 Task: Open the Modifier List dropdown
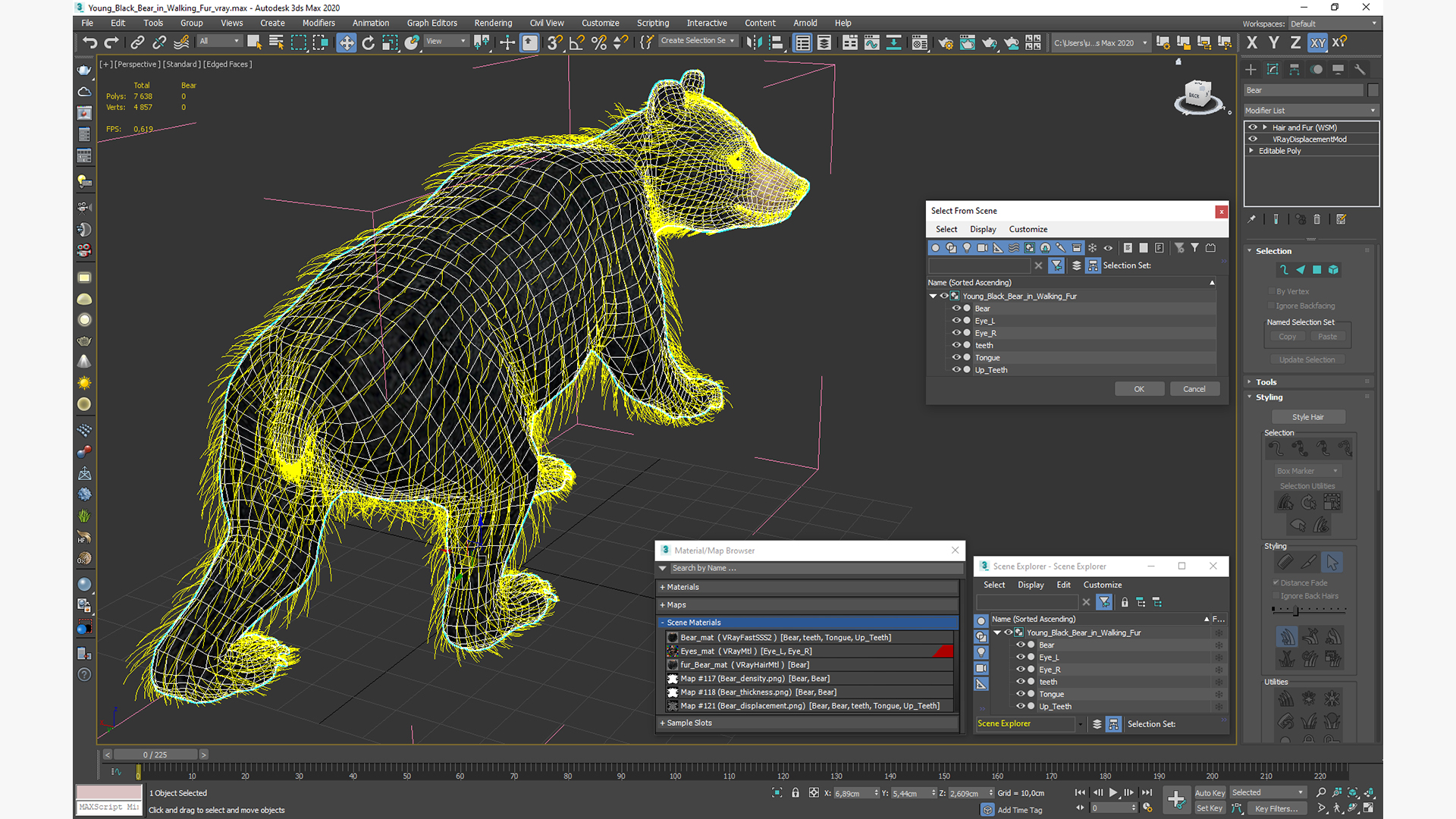(x=1310, y=111)
